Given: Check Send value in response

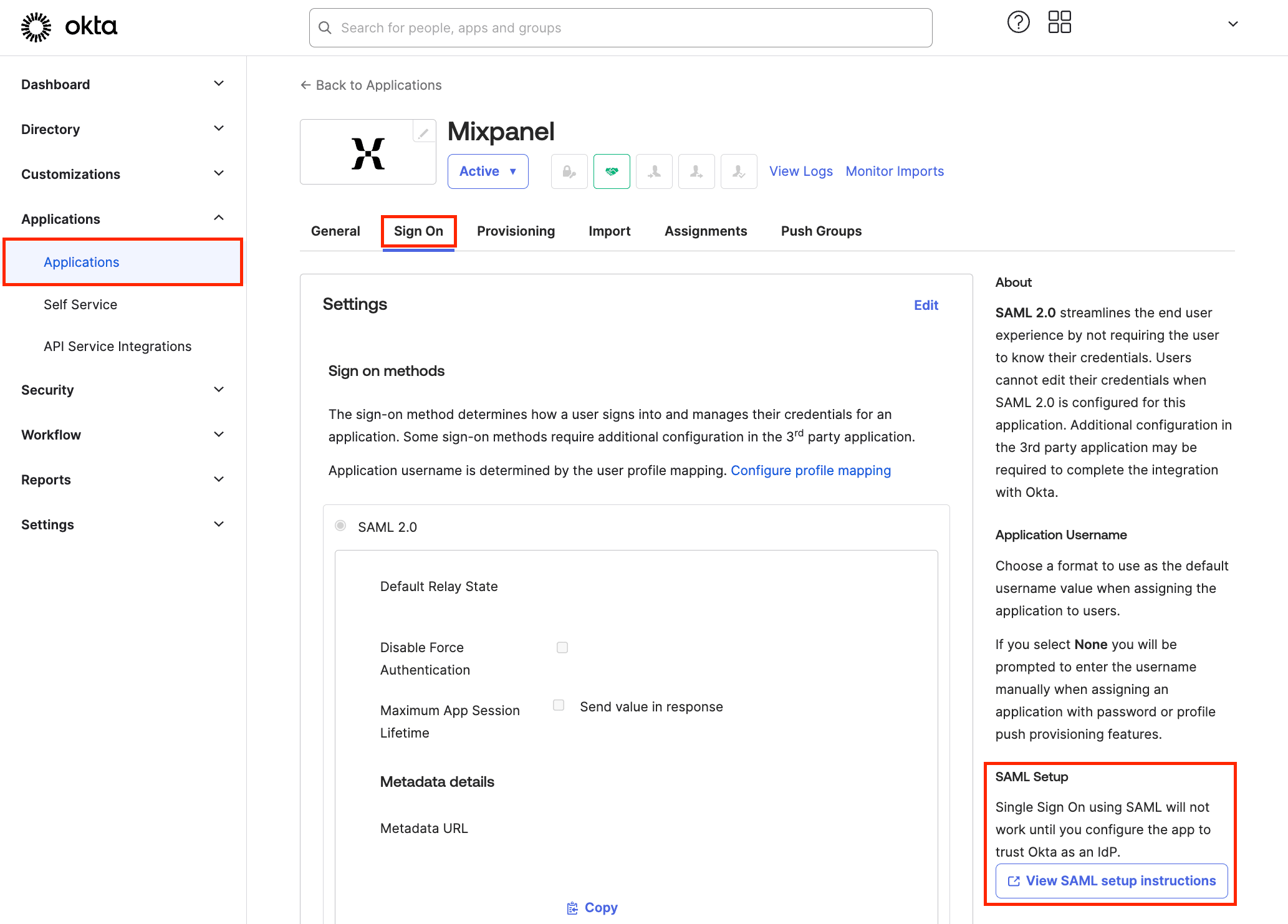Looking at the screenshot, I should [x=558, y=705].
